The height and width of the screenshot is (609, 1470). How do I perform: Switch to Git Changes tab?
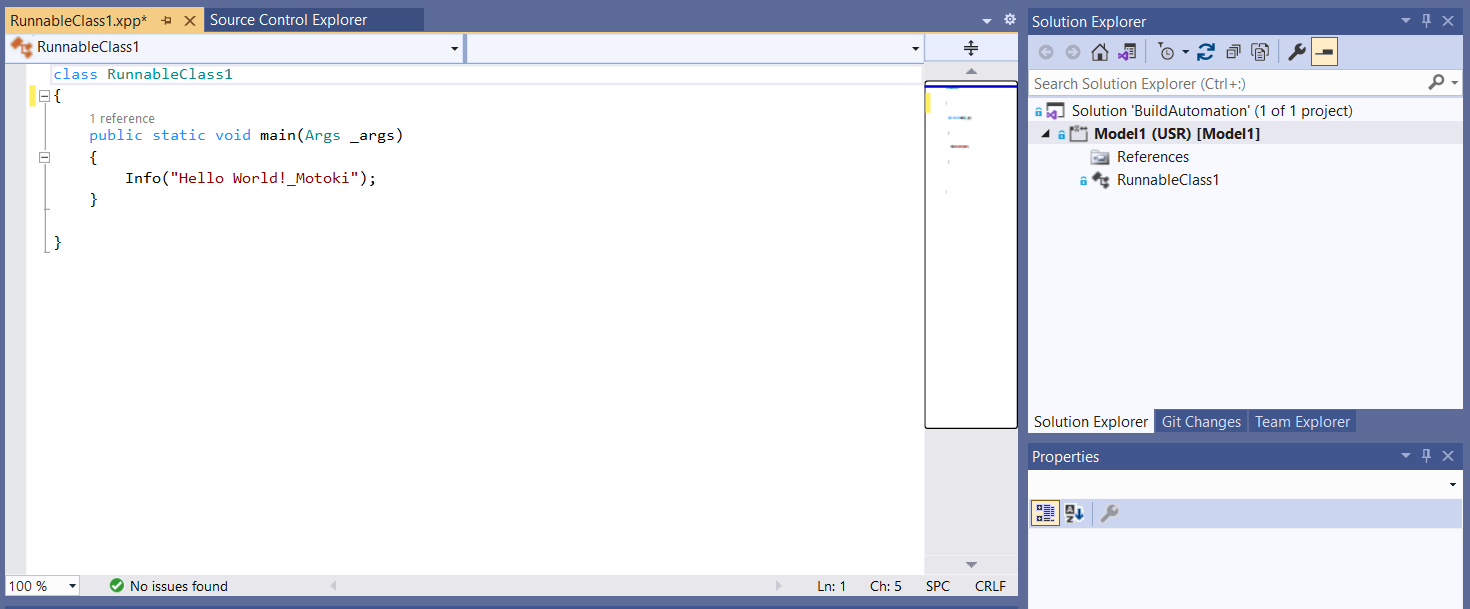(x=1201, y=422)
